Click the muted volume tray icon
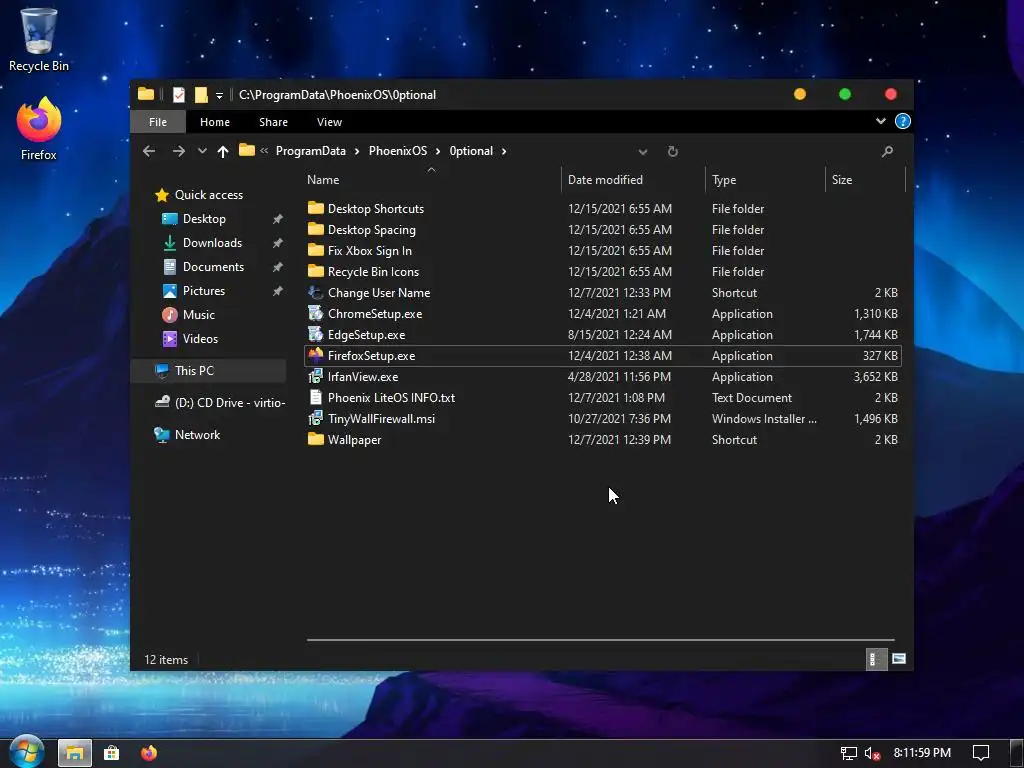1024x768 pixels. (x=872, y=754)
